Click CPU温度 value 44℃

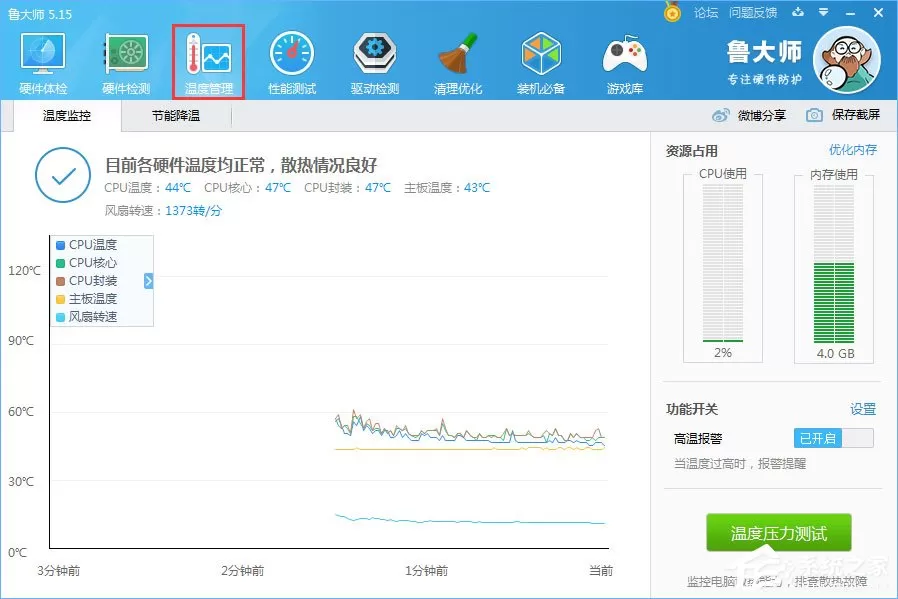178,188
